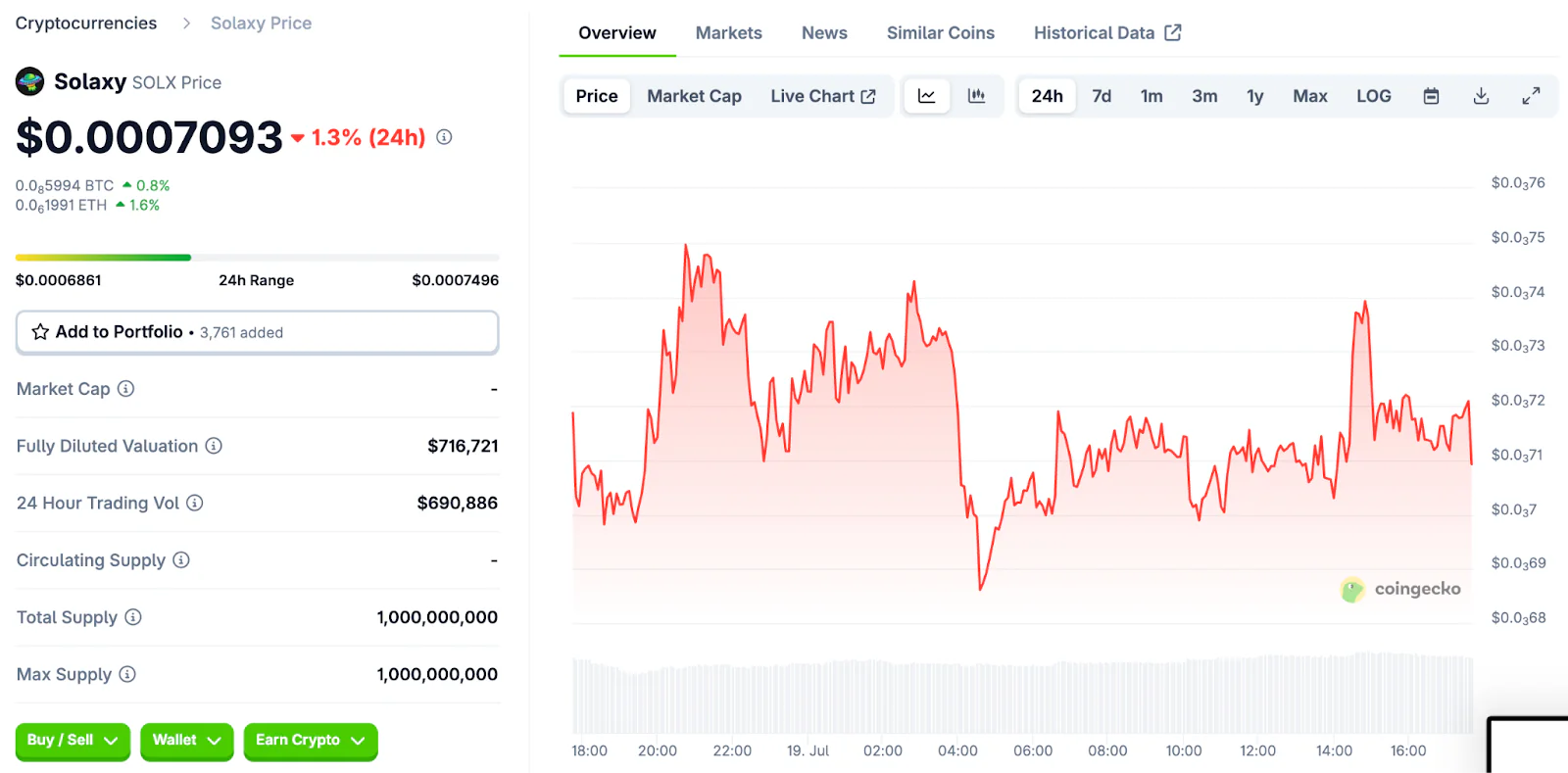This screenshot has width=1568, height=773.
Task: Toggle LOG scale on chart
Action: click(1374, 96)
